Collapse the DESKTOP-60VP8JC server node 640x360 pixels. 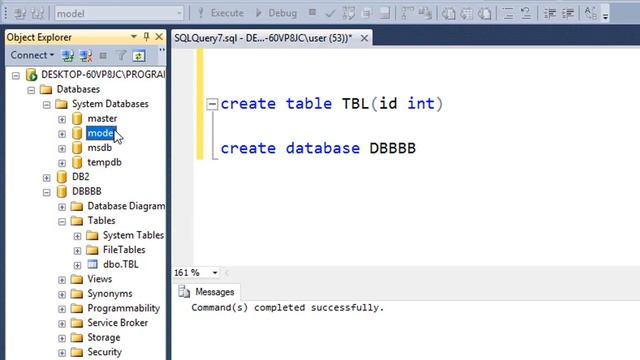(16, 76)
